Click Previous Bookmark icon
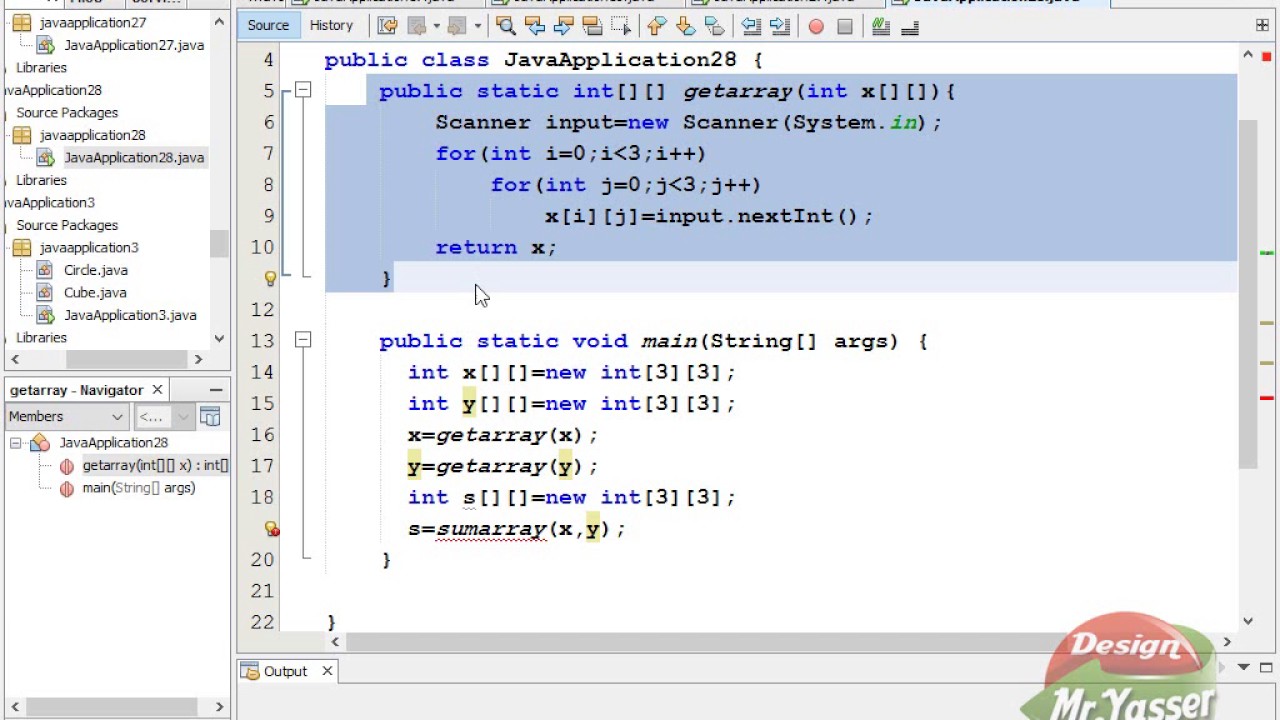 click(657, 26)
